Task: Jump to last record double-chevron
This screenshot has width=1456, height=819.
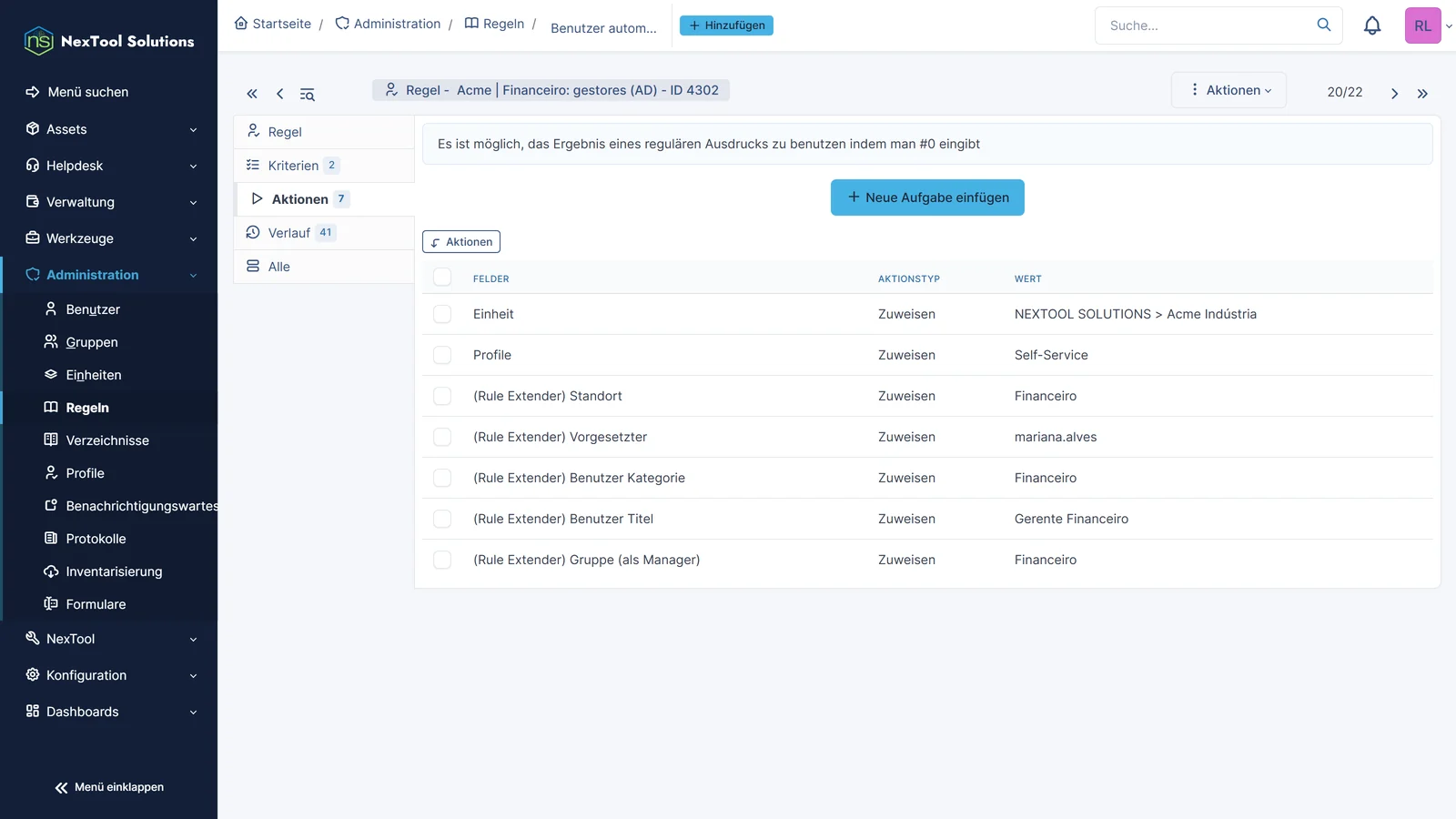Action: [1422, 93]
